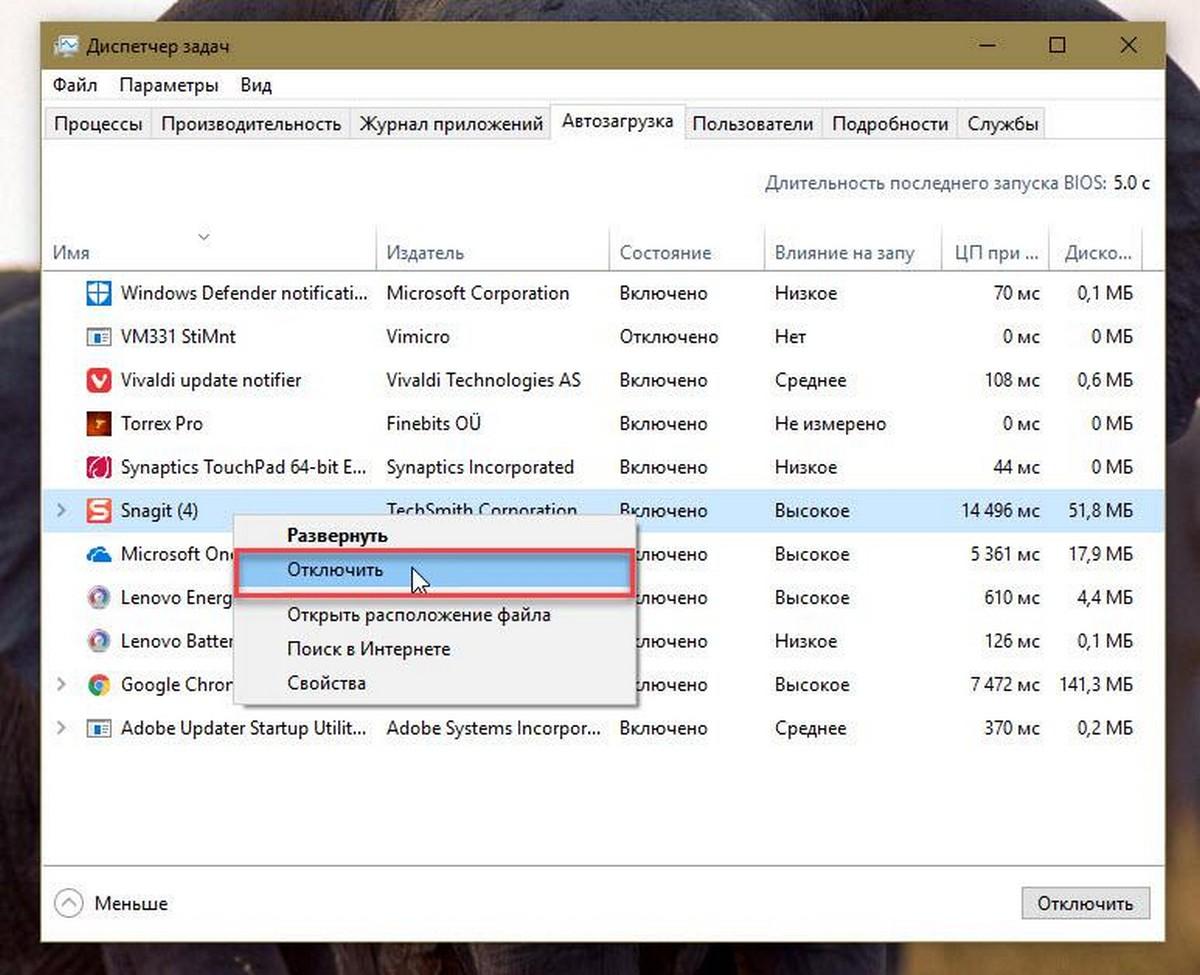Screen dimensions: 1200x975
Task: Switch to the Подробности tab
Action: point(890,124)
